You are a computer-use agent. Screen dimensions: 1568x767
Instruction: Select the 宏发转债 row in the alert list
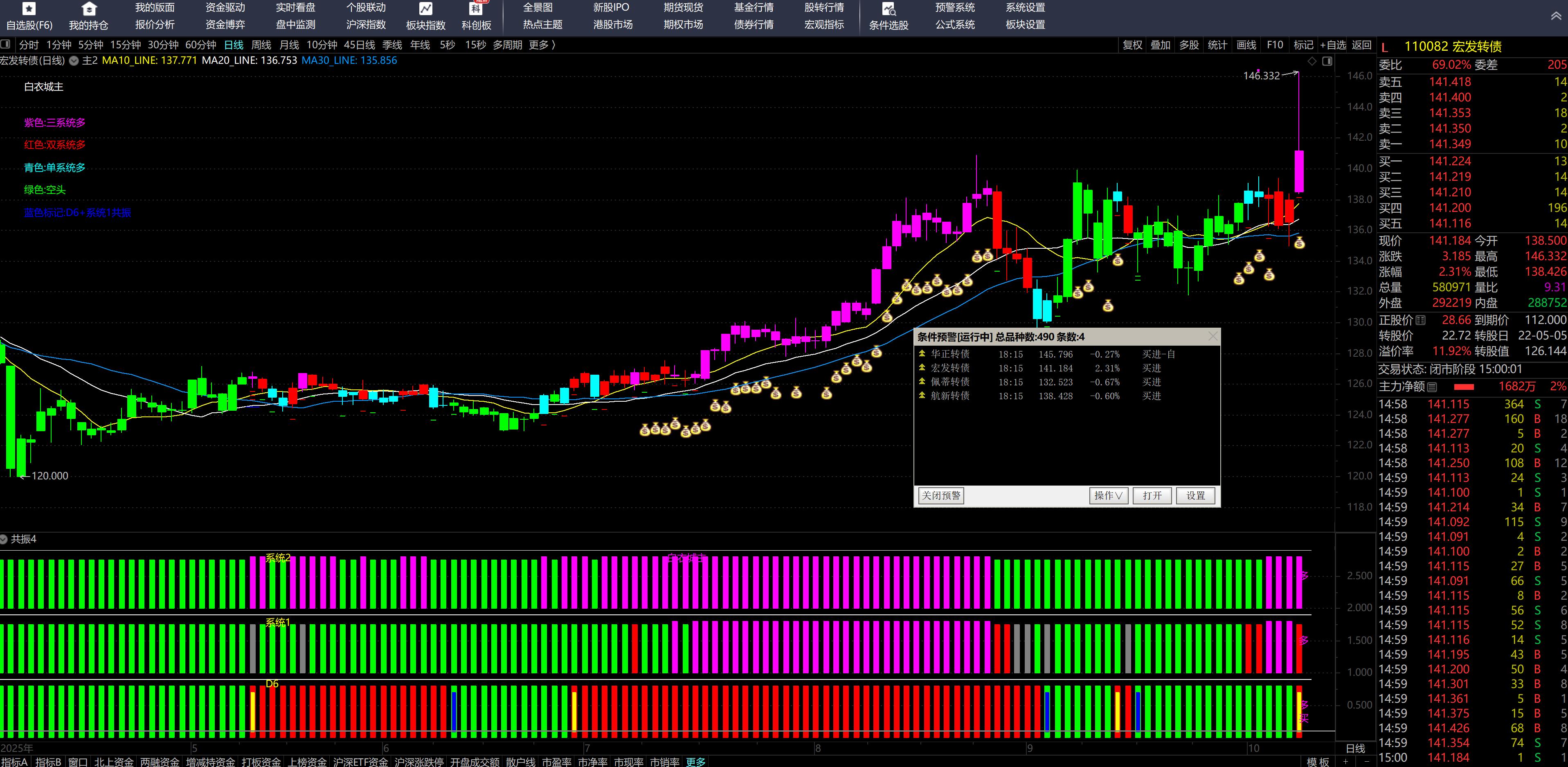coord(949,368)
